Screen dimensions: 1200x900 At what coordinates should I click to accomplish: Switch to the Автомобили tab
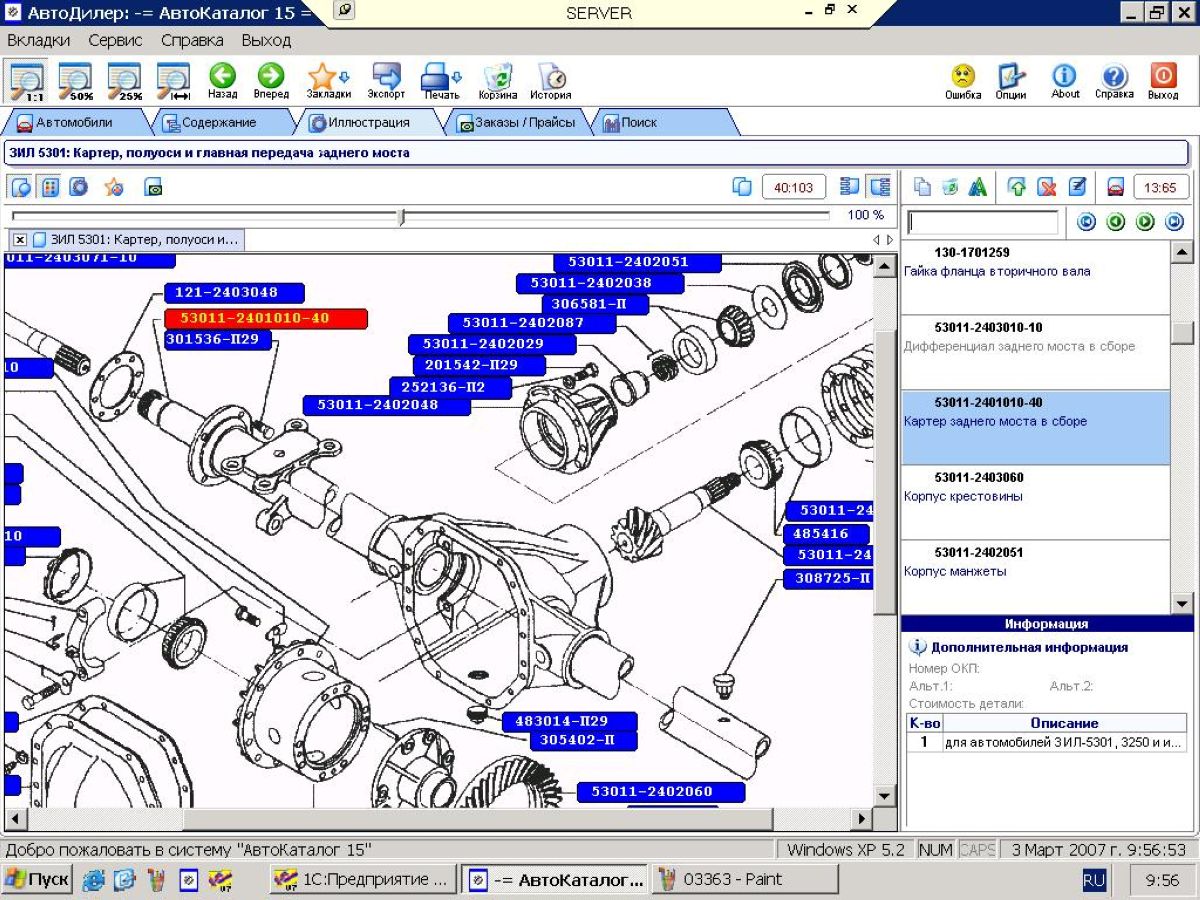tap(74, 123)
